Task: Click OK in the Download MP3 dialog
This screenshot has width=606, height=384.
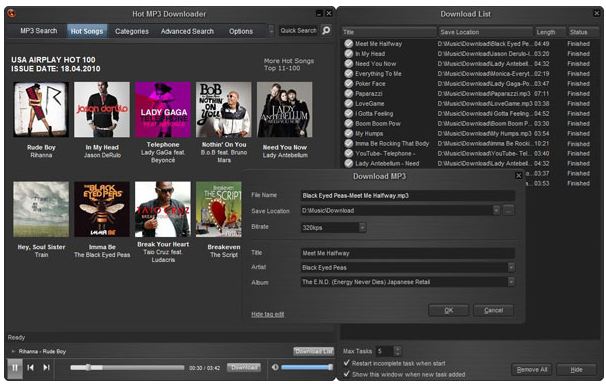Action: coord(449,310)
